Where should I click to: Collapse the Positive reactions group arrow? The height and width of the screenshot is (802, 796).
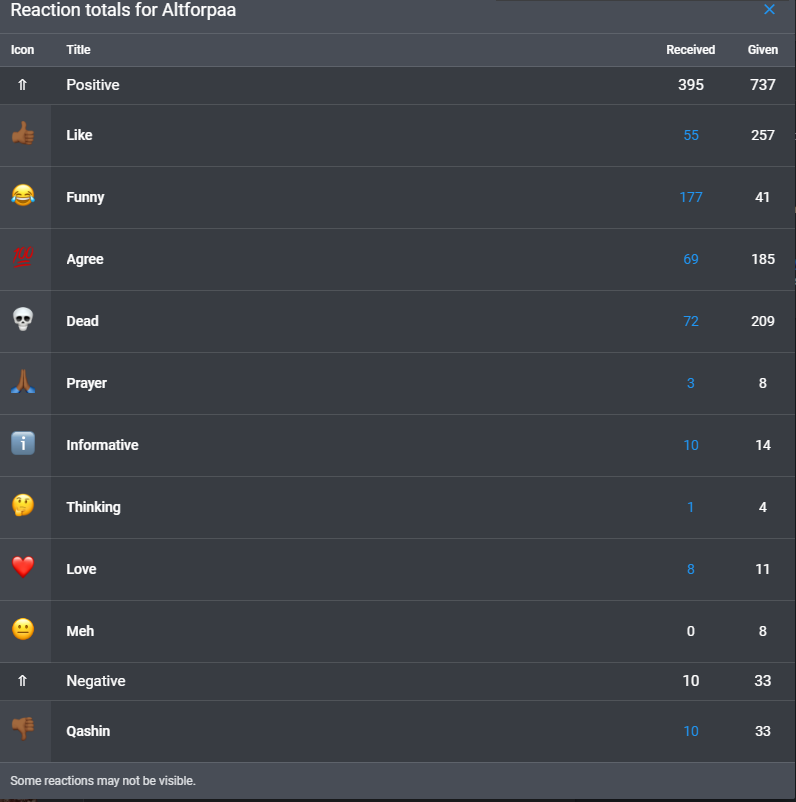coord(22,85)
